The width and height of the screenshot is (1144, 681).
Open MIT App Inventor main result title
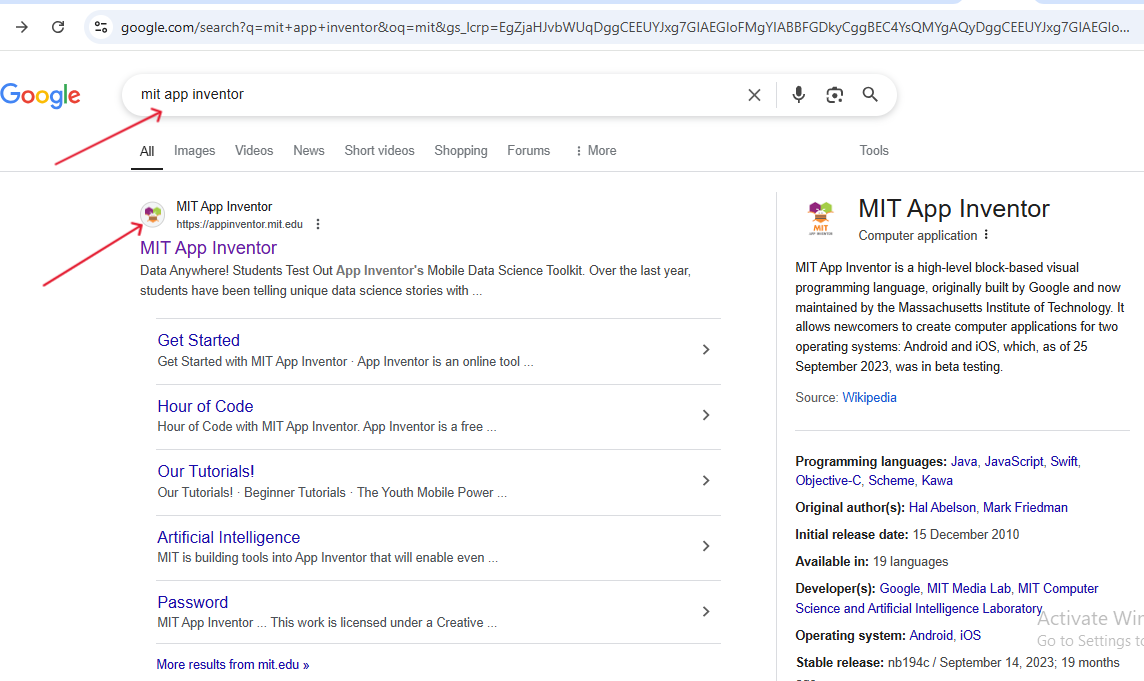(209, 248)
